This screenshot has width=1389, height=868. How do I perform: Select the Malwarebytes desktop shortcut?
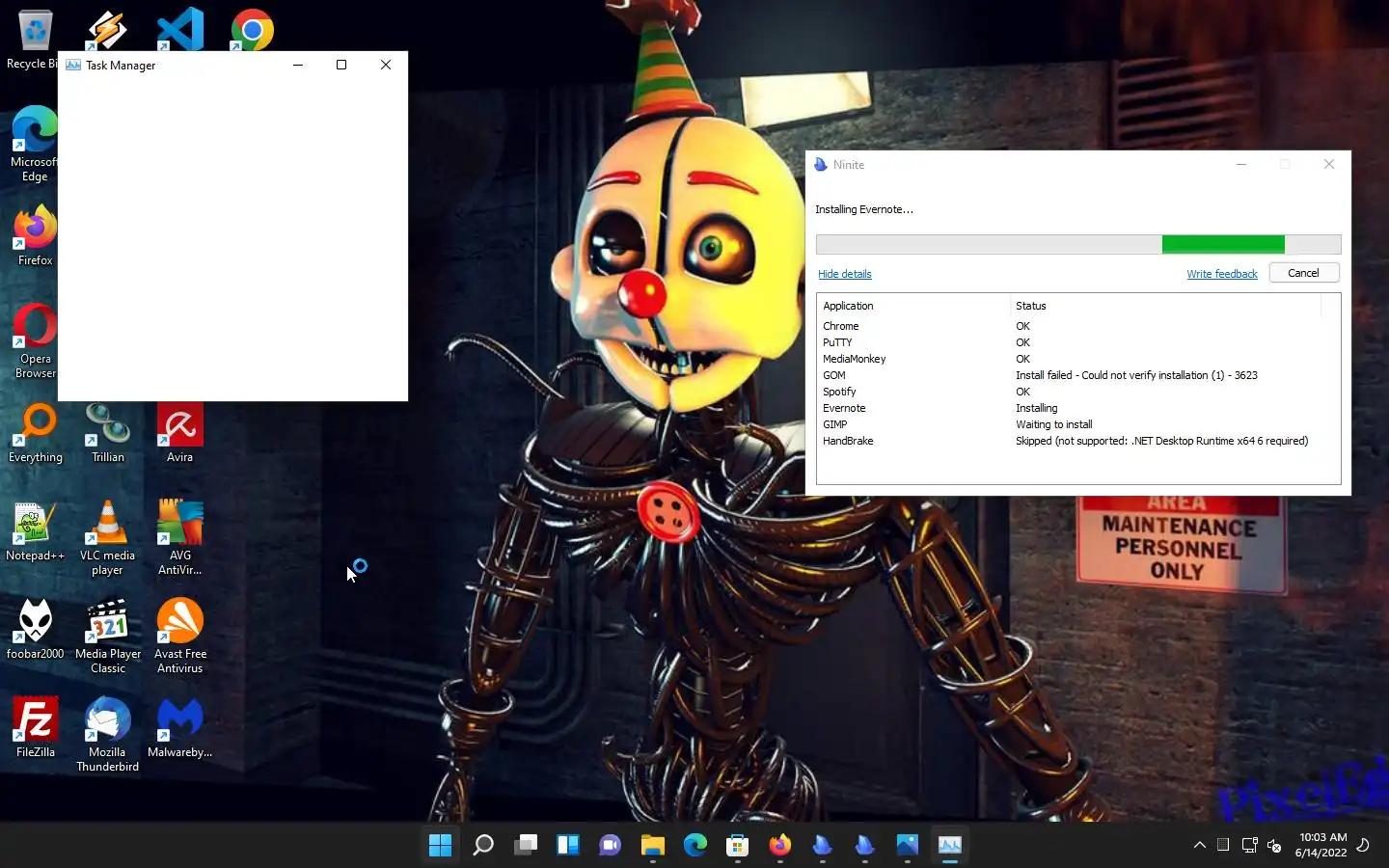coord(179,728)
